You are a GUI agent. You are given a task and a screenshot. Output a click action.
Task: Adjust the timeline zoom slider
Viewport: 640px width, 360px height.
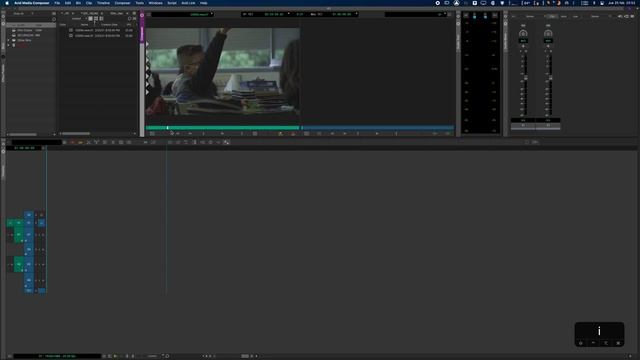[x=245, y=356]
